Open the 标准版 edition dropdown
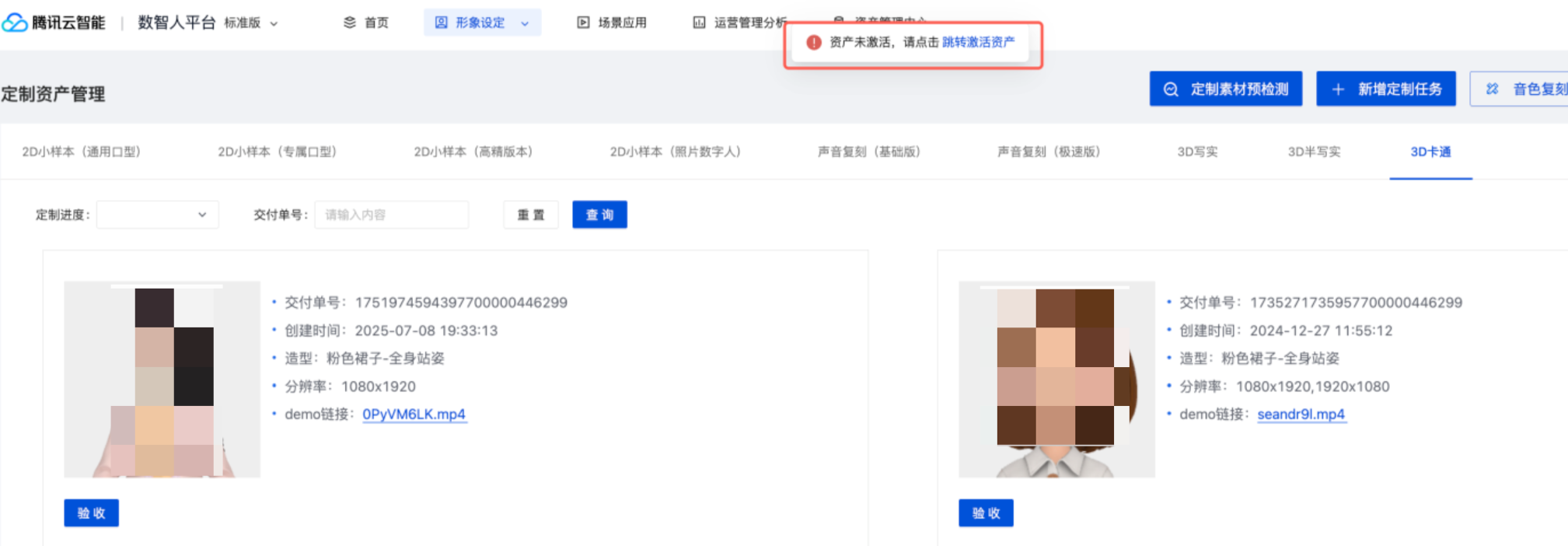1568x546 pixels. click(x=250, y=23)
